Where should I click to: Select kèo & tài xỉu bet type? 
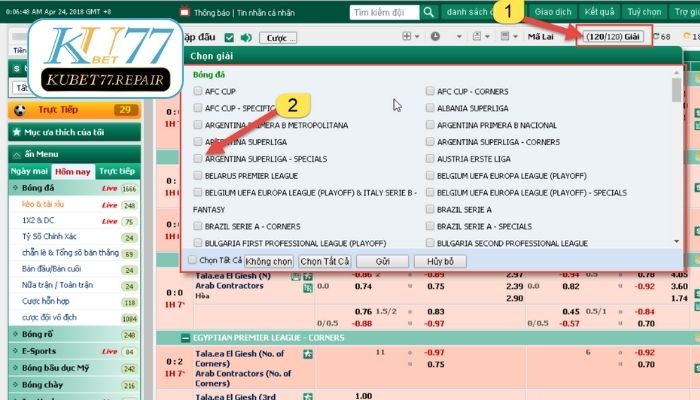[43, 204]
